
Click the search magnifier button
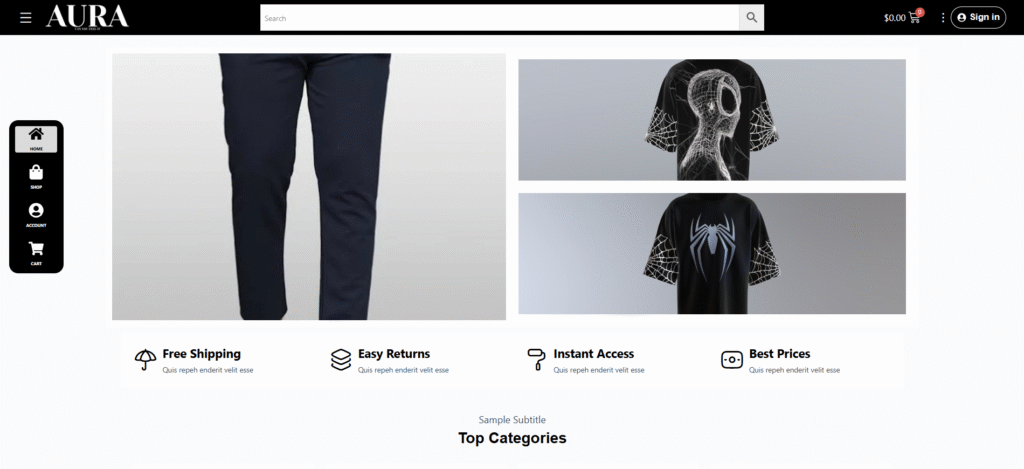point(751,18)
